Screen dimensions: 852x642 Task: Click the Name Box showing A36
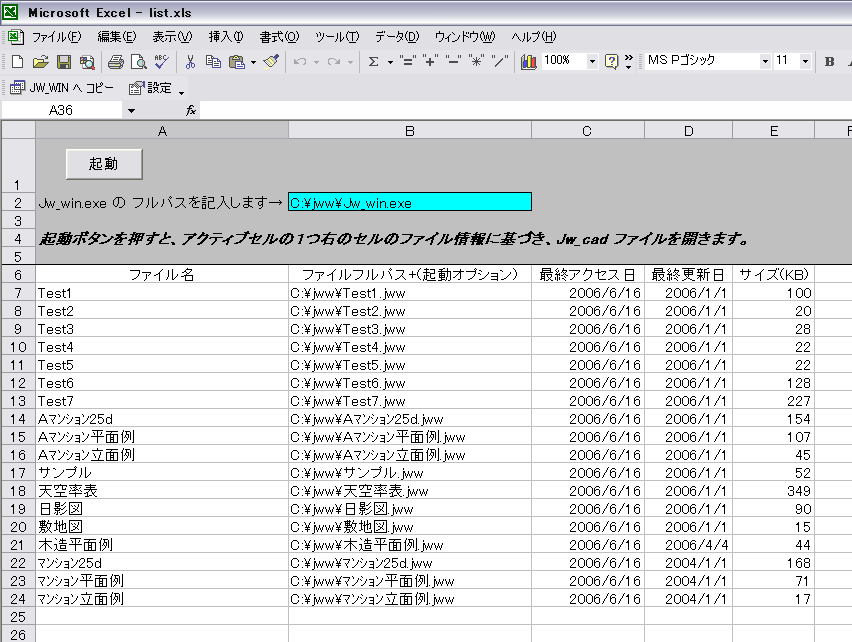click(x=62, y=111)
